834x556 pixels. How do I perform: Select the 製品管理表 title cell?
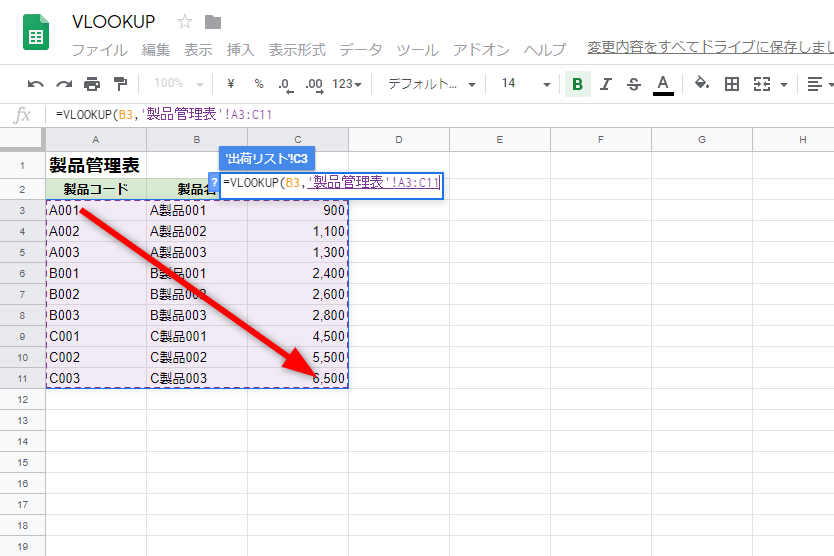click(96, 165)
